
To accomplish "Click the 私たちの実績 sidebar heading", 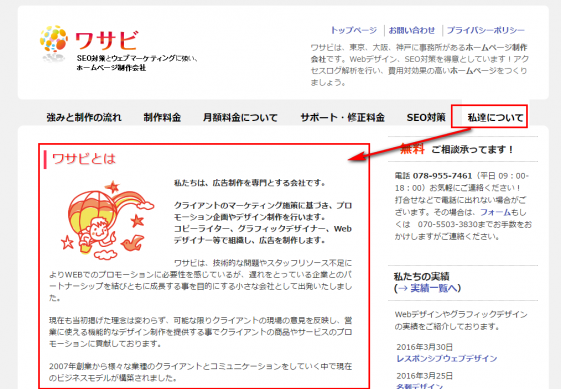I will pyautogui.click(x=421, y=276).
